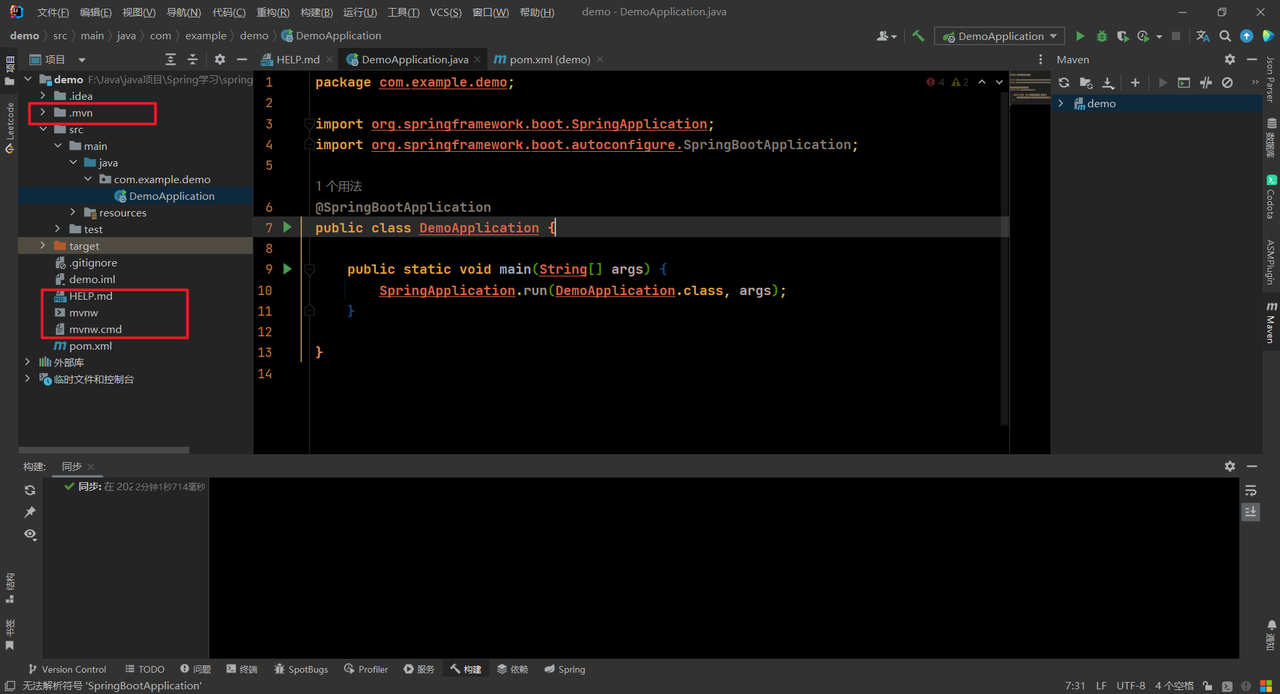Image resolution: width=1280 pixels, height=694 pixels.
Task: Open the Spring tool window
Action: 564,670
